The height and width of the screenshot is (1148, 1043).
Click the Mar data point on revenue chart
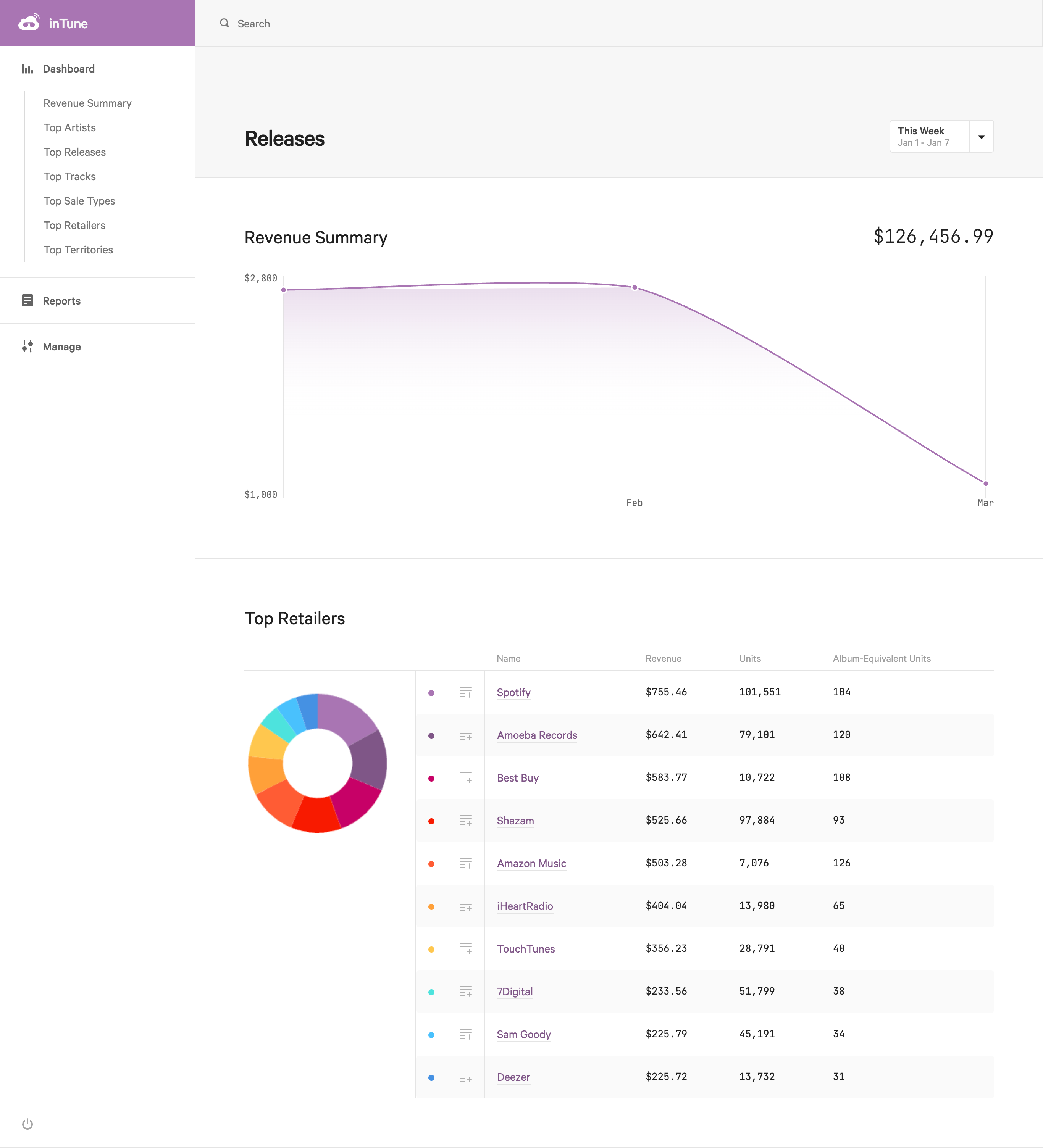point(985,484)
